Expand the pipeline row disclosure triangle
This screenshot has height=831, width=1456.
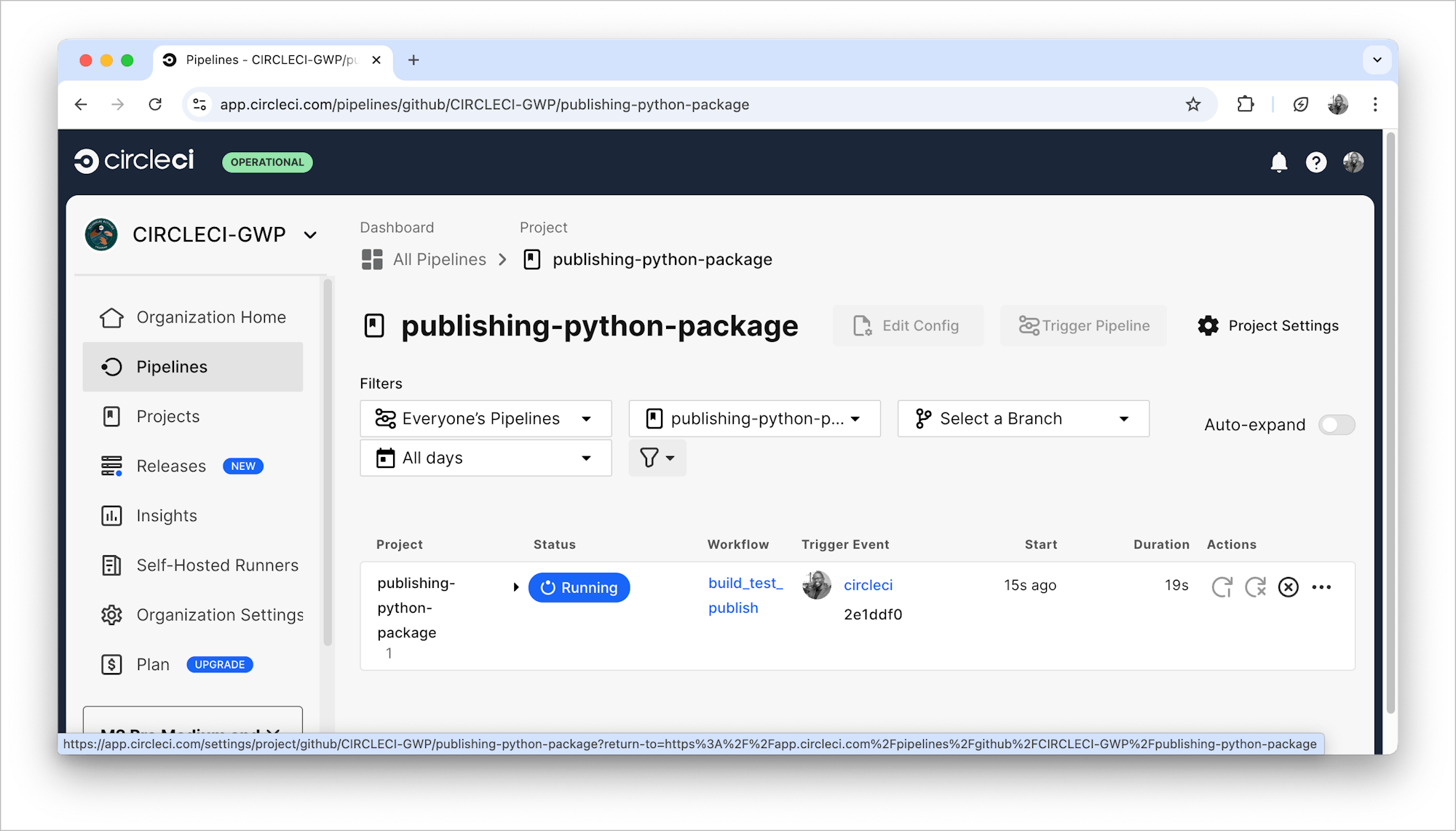pyautogui.click(x=515, y=587)
